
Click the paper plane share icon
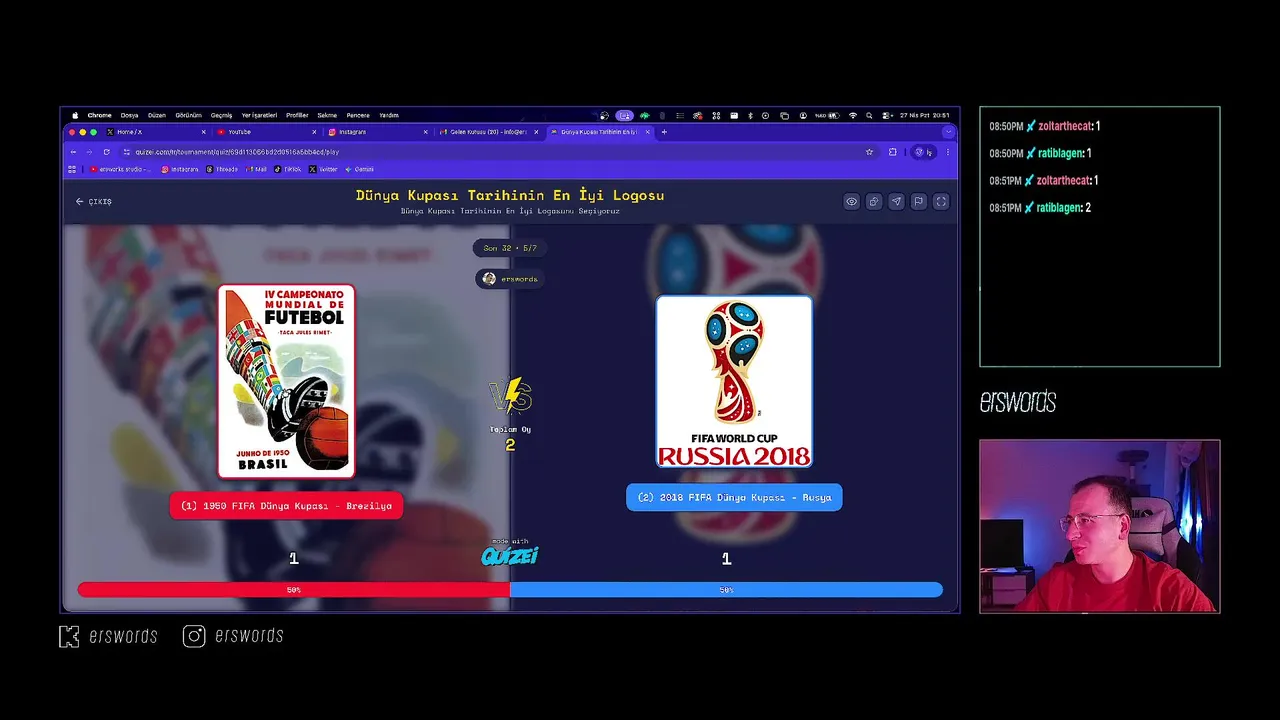(896, 201)
